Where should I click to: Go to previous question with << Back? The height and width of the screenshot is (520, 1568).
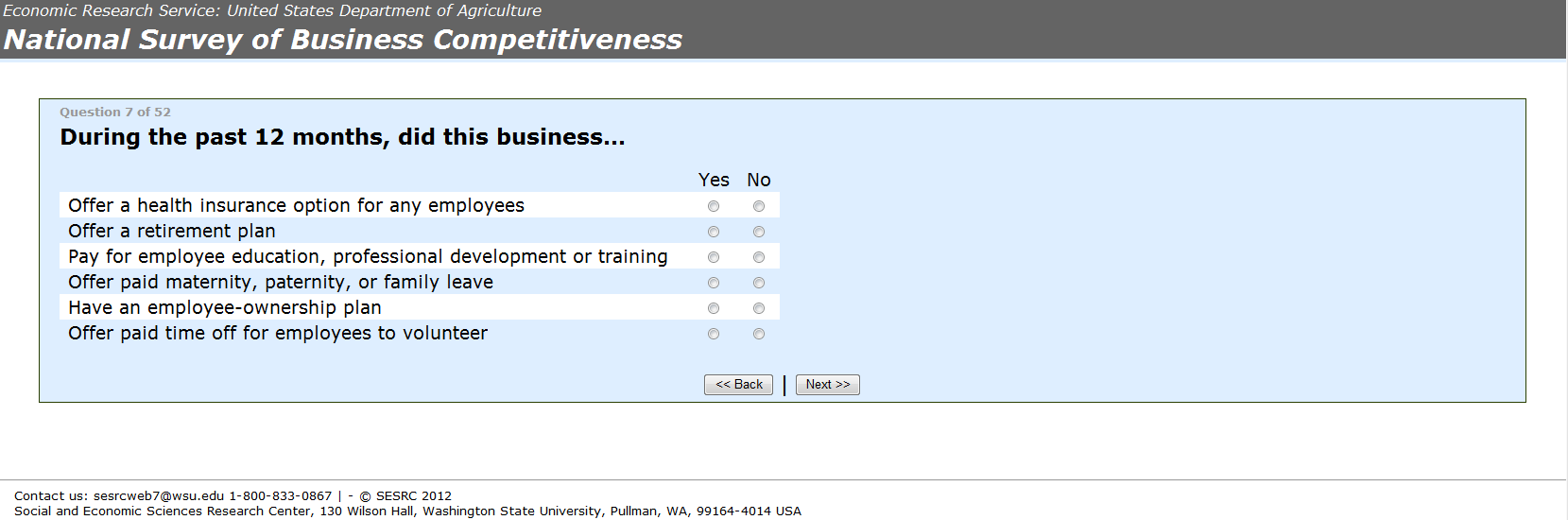(738, 385)
